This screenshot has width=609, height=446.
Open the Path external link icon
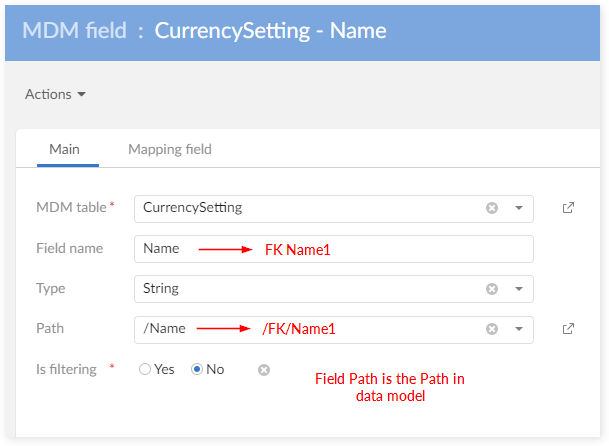click(x=568, y=329)
